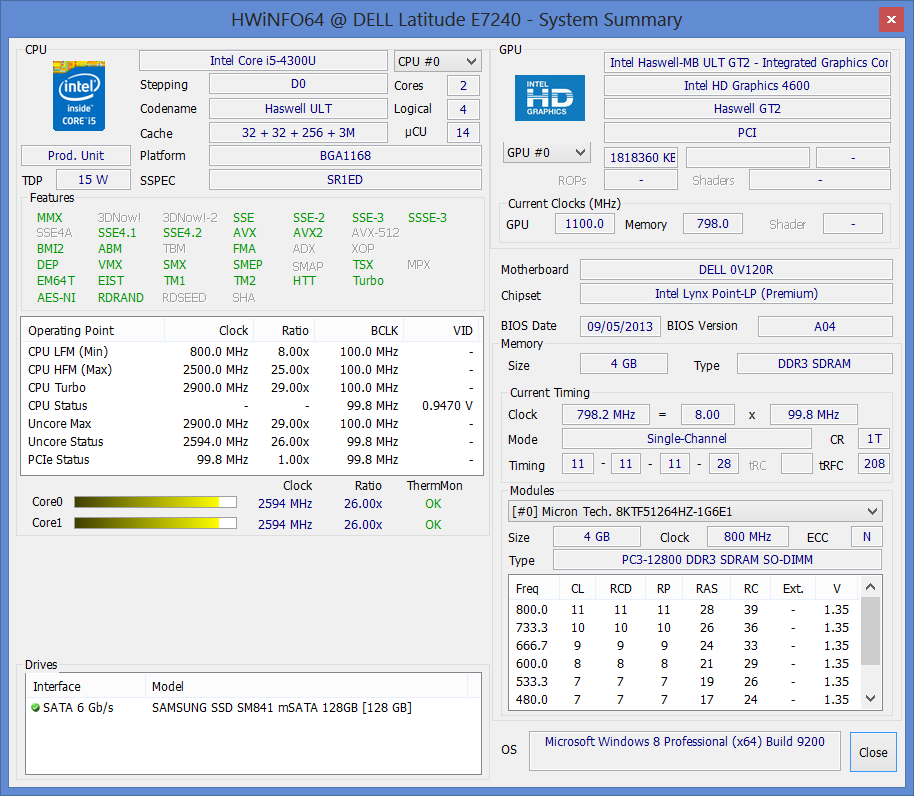The width and height of the screenshot is (914, 796).
Task: Click the Prod. Unit button
Action: [76, 156]
